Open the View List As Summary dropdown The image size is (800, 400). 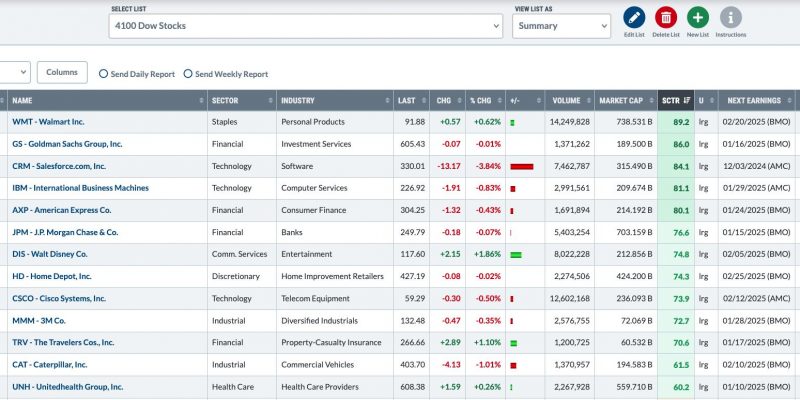point(561,26)
